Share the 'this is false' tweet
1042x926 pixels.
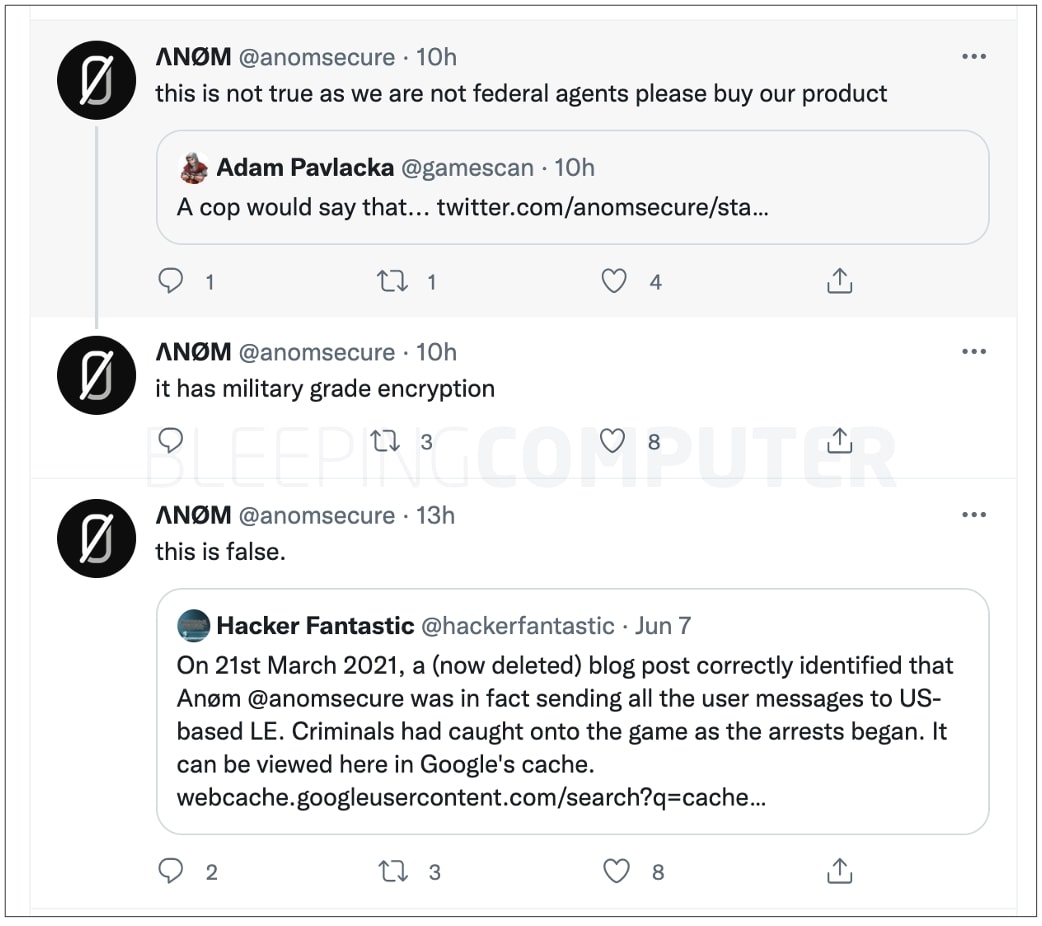click(839, 871)
